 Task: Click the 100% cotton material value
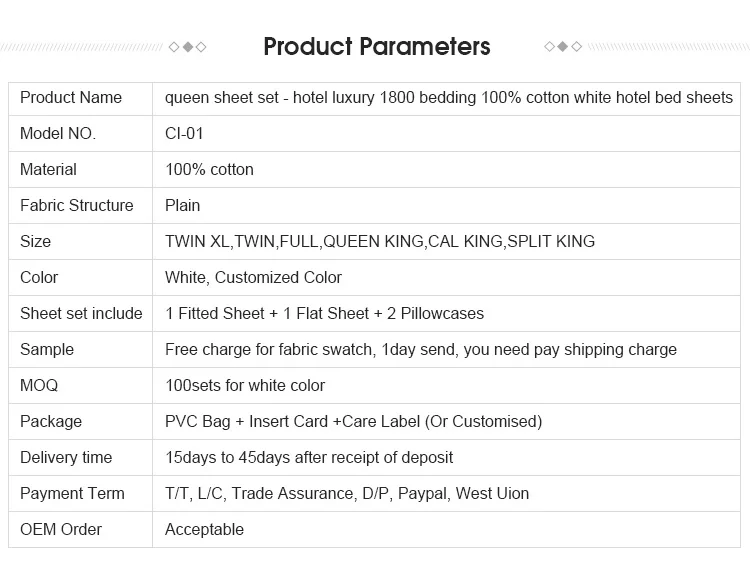tap(209, 170)
